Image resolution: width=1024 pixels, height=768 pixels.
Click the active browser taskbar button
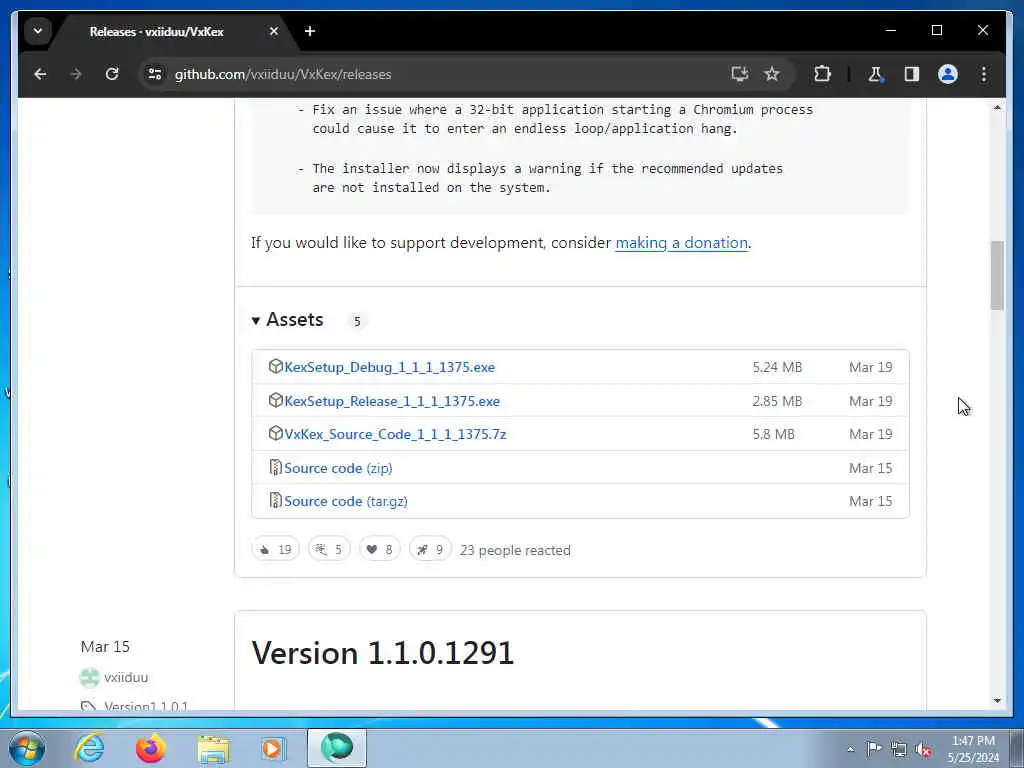337,748
